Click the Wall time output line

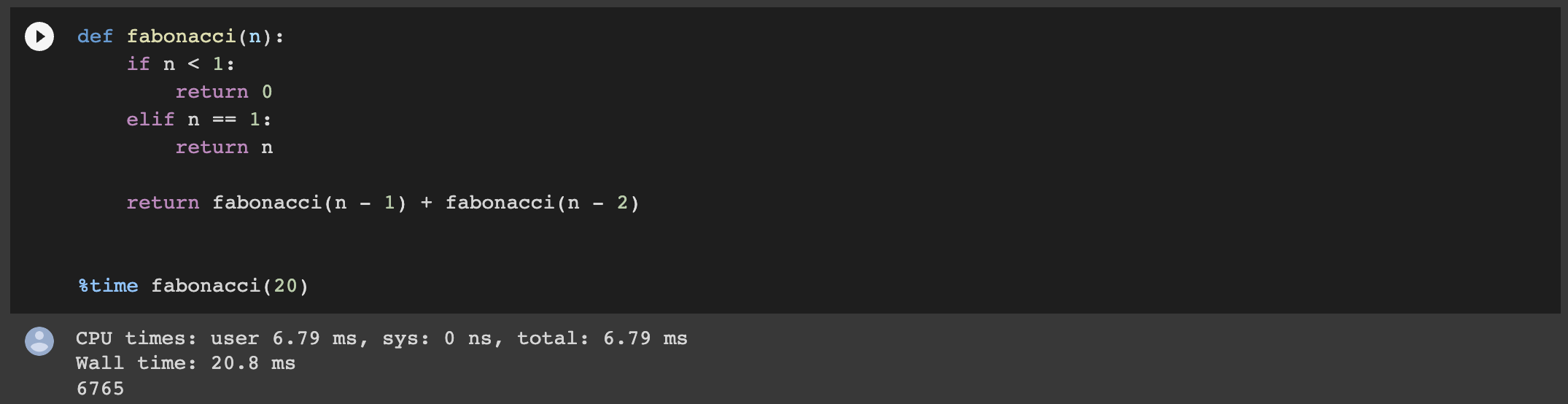tap(185, 363)
